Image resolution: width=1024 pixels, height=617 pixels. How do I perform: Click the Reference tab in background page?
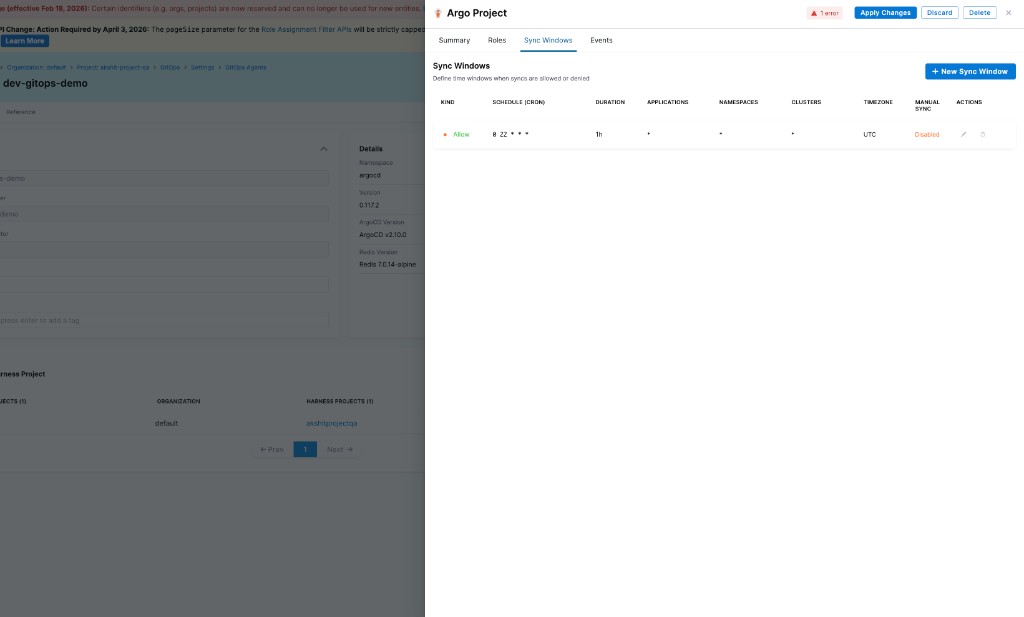coord(20,112)
